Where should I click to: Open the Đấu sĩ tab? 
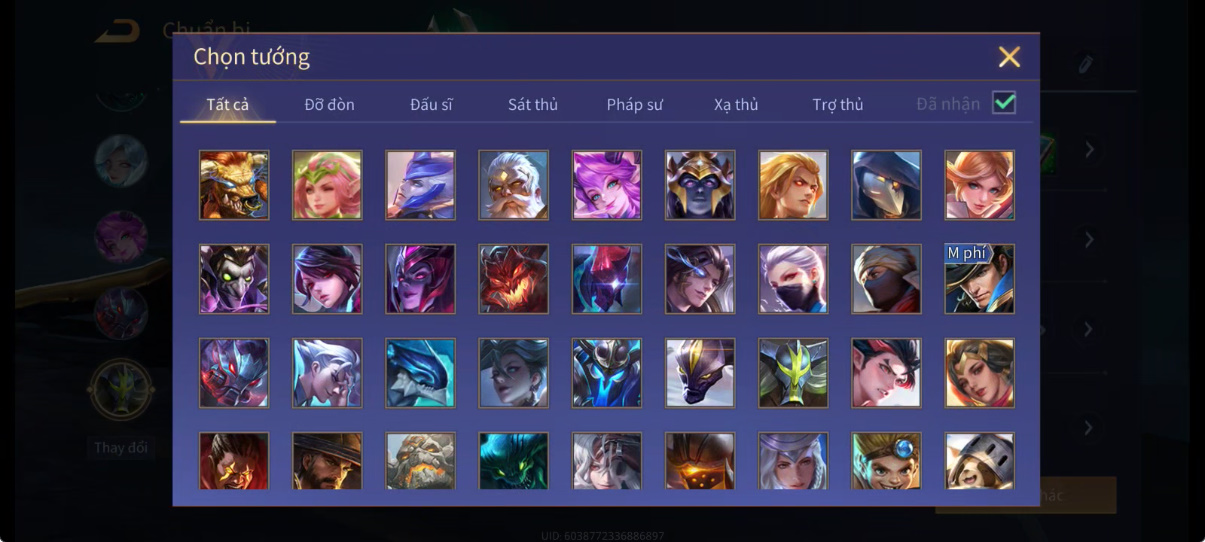[x=431, y=104]
